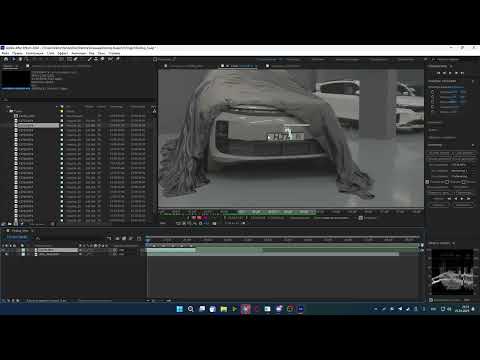Click the timeline zoom slider at panel bottom

[x=159, y=300]
